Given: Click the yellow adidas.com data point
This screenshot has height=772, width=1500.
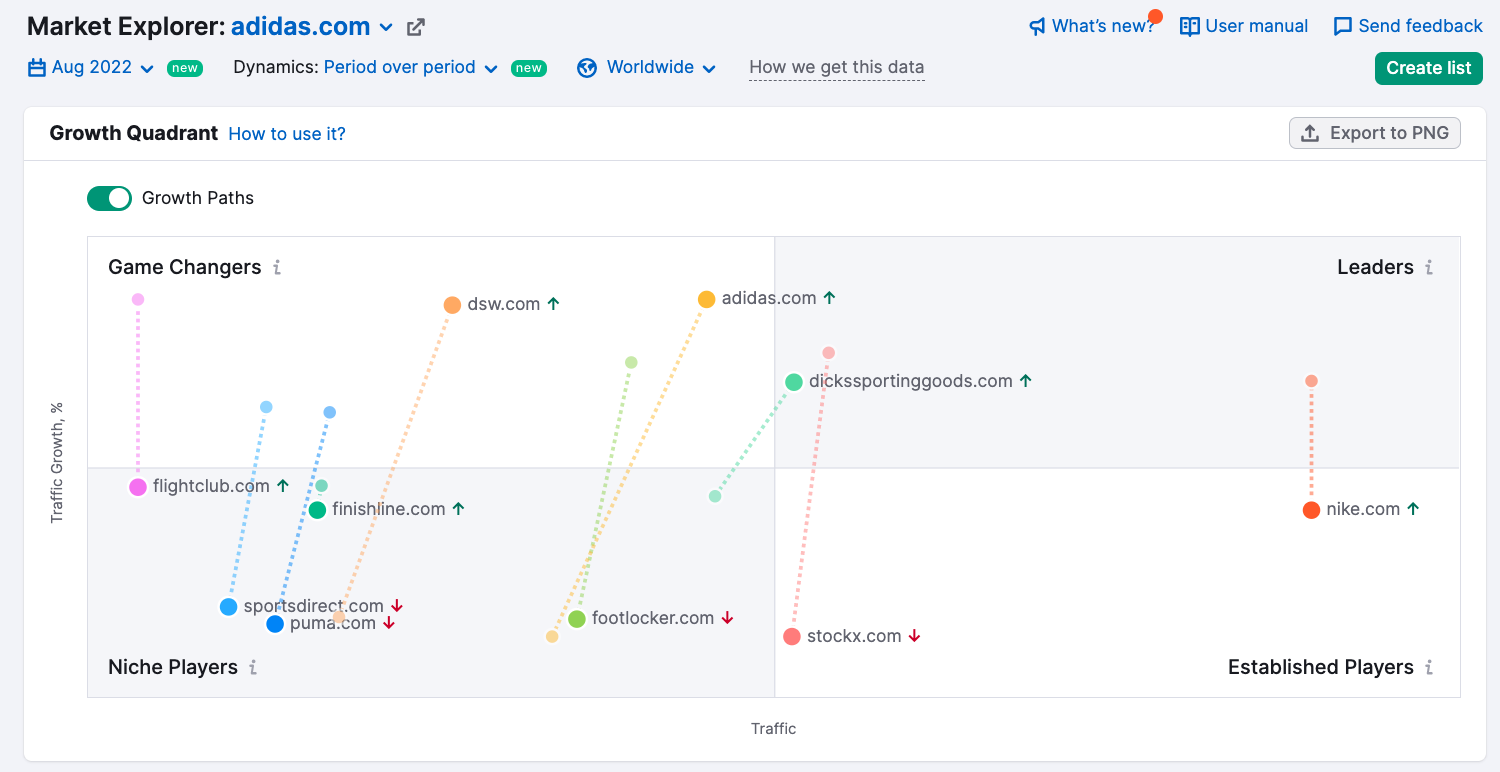Looking at the screenshot, I should [x=706, y=299].
